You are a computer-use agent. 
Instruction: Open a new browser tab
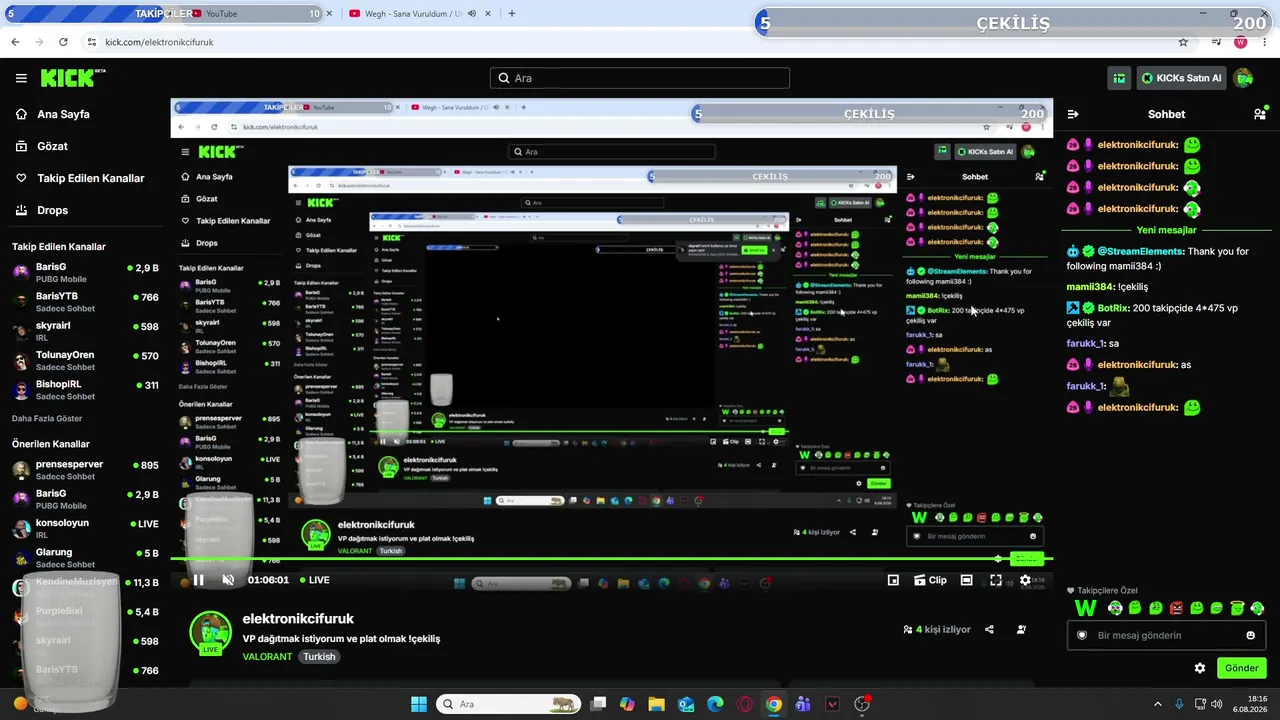click(x=512, y=14)
